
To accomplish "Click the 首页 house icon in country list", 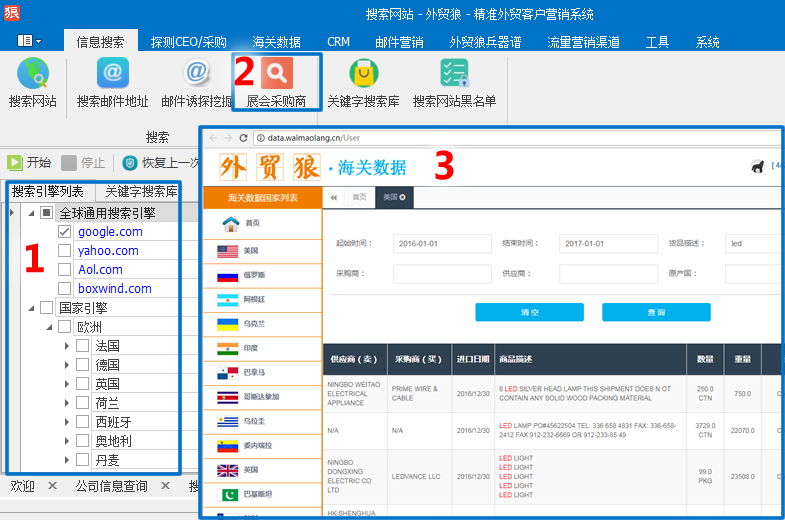I will [x=231, y=224].
